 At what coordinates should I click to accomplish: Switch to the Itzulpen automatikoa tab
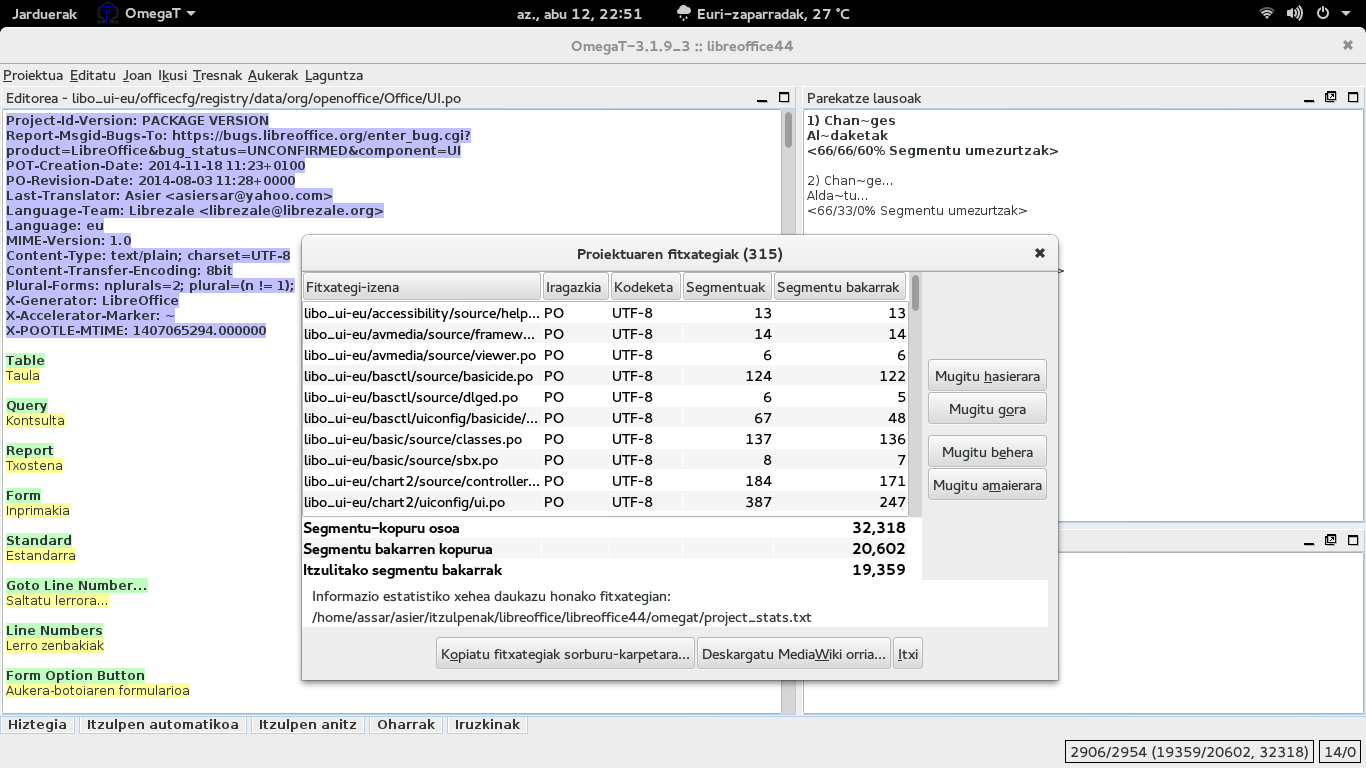pos(163,724)
